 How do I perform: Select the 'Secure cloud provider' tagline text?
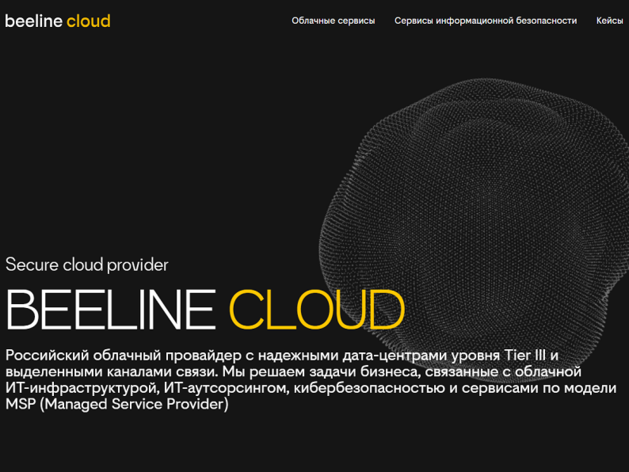tap(87, 265)
